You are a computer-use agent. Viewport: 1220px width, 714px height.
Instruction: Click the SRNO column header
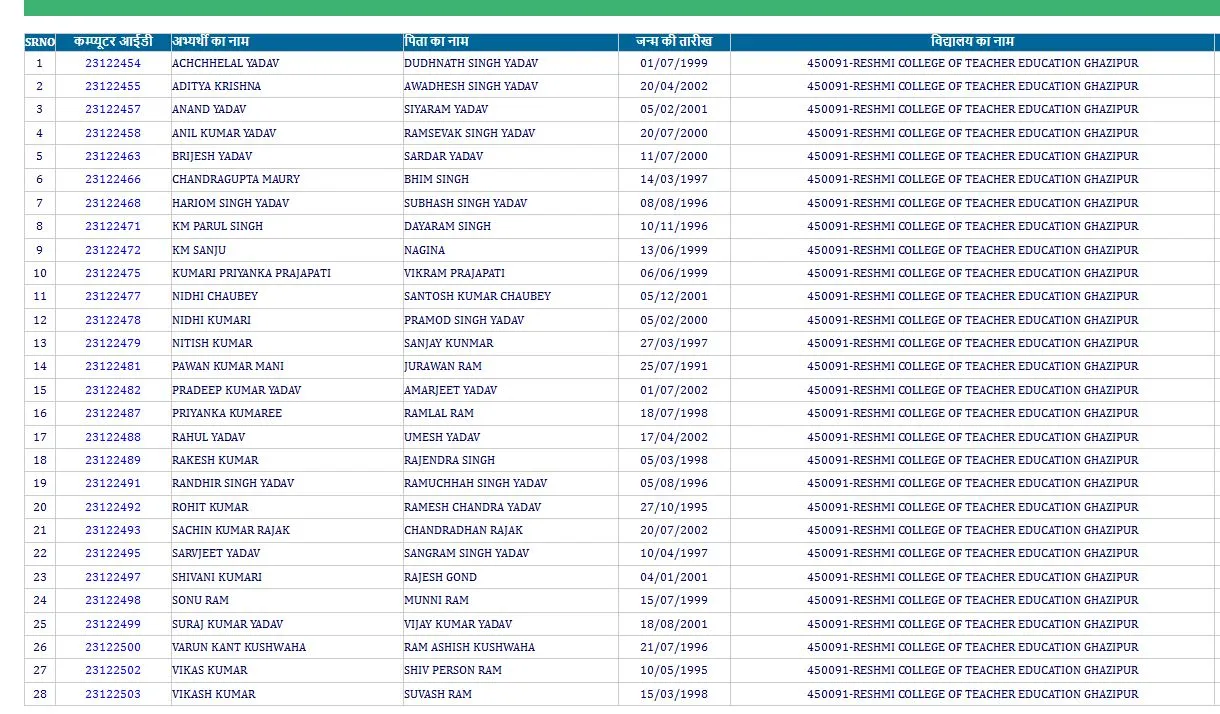click(40, 42)
